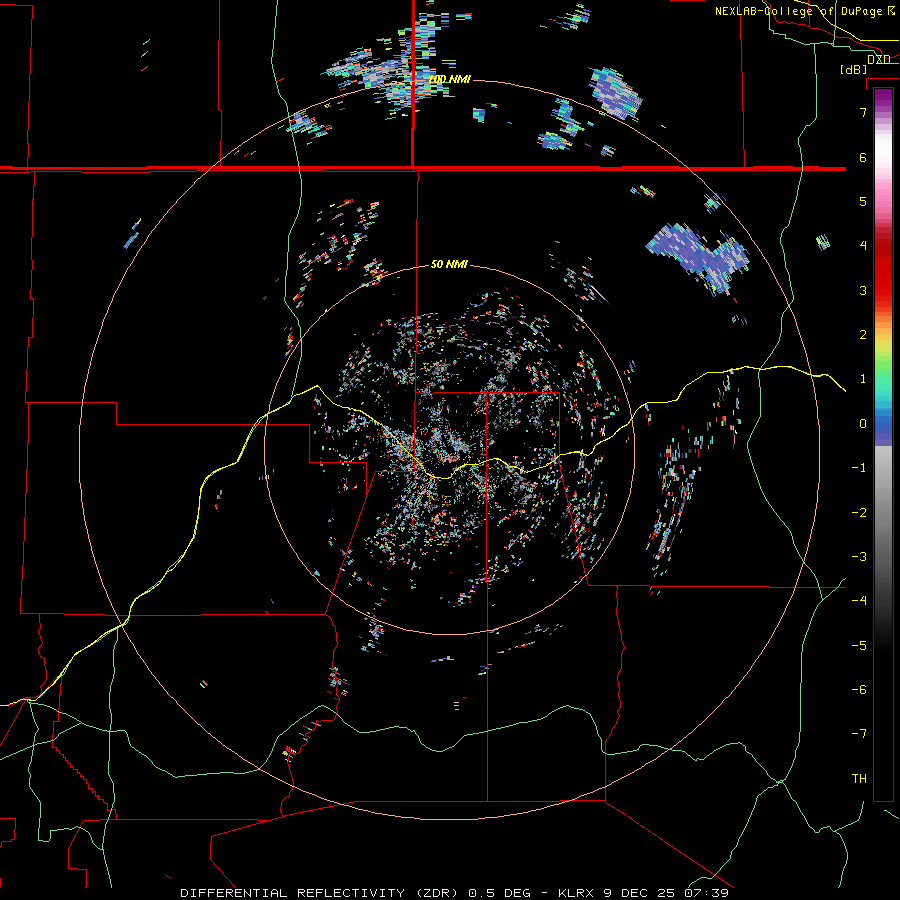This screenshot has width=900, height=900.
Task: Click the "[dB]" units label
Action: point(853,69)
